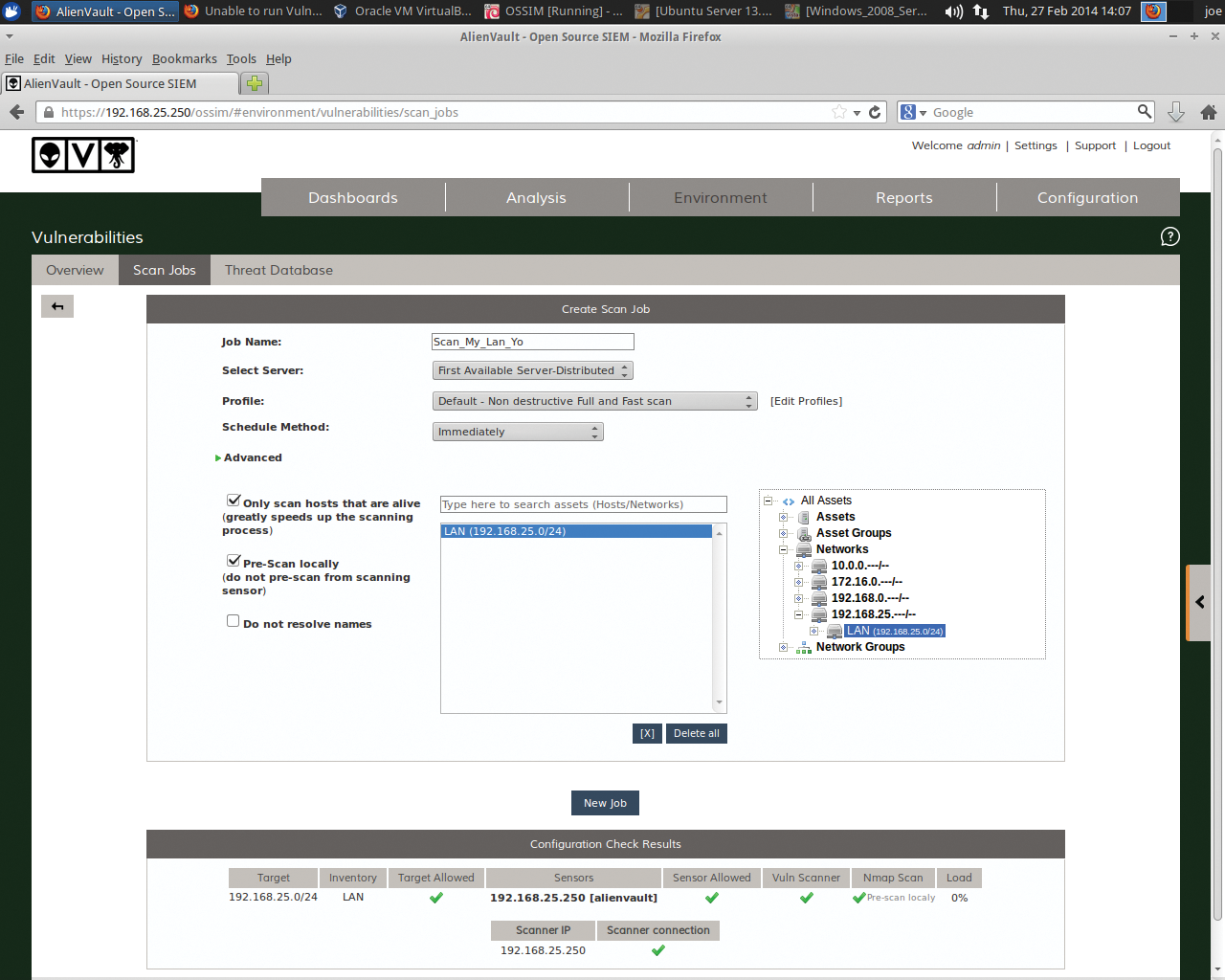Switch to the Threat Database tab
1225x980 pixels.
point(278,270)
